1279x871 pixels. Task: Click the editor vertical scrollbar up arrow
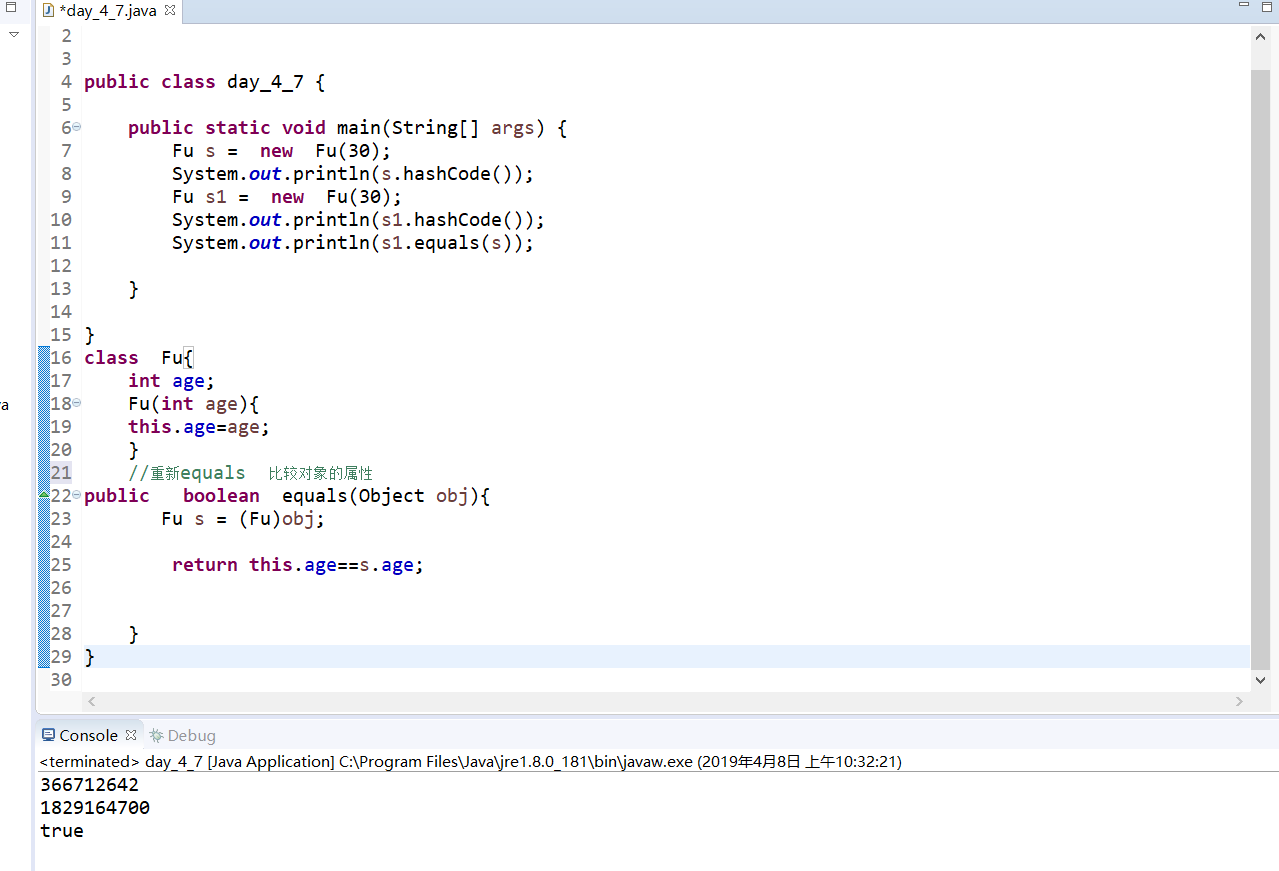pos(1260,36)
